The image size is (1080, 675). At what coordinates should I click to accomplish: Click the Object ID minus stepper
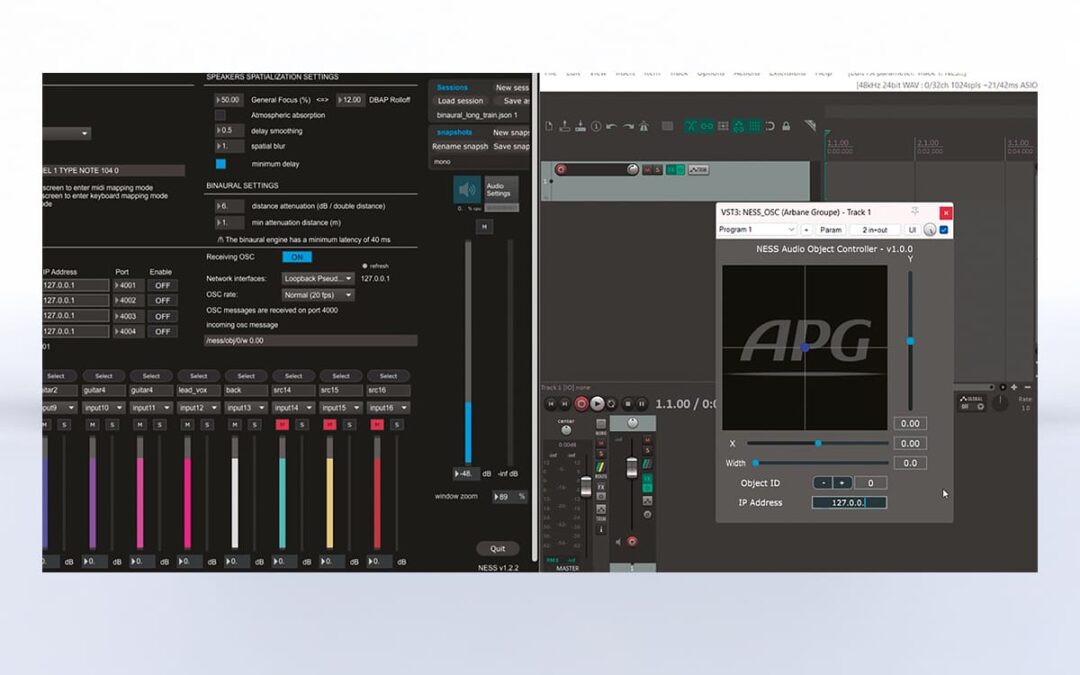[x=823, y=483]
